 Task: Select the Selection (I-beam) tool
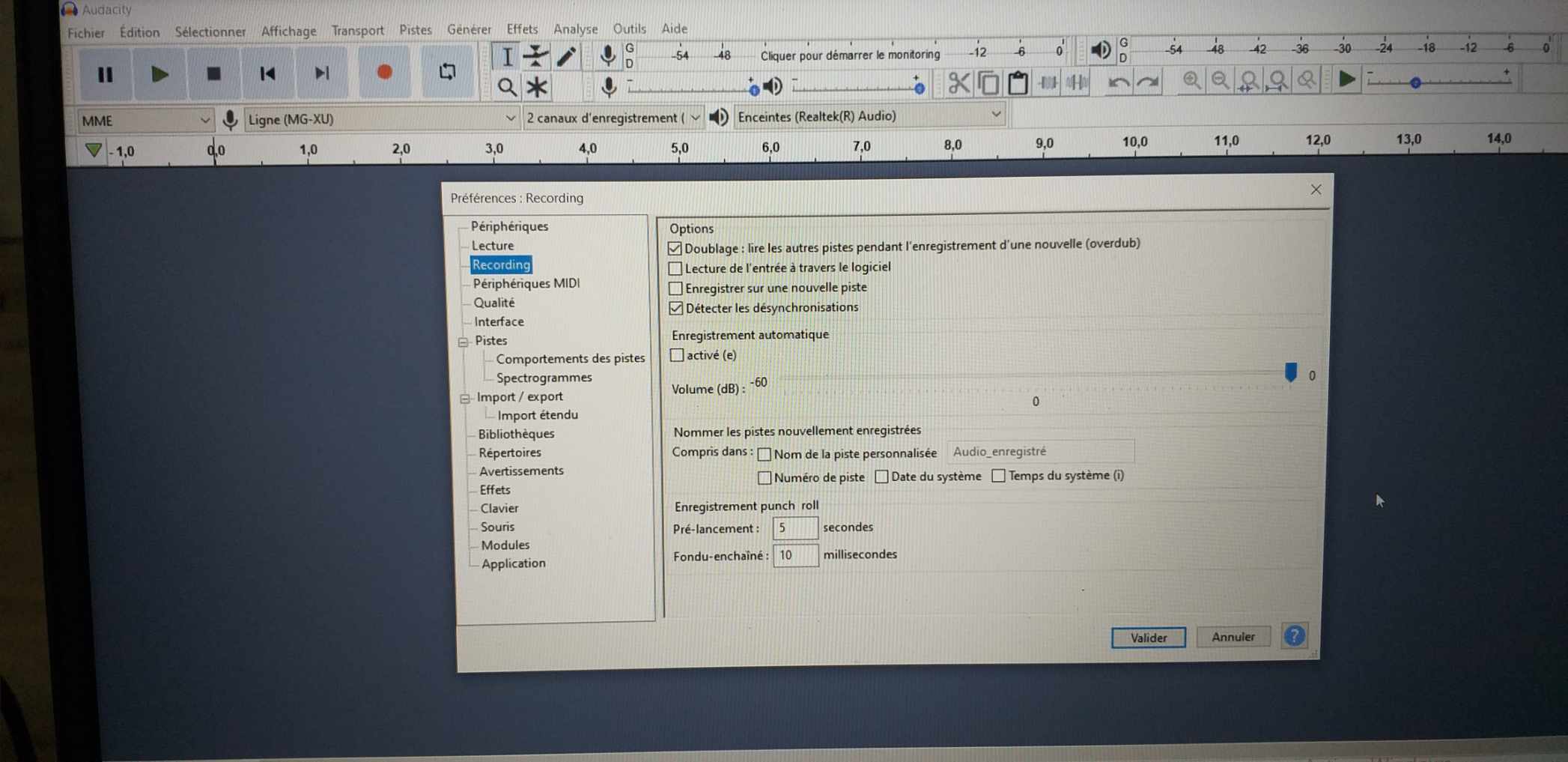click(507, 57)
